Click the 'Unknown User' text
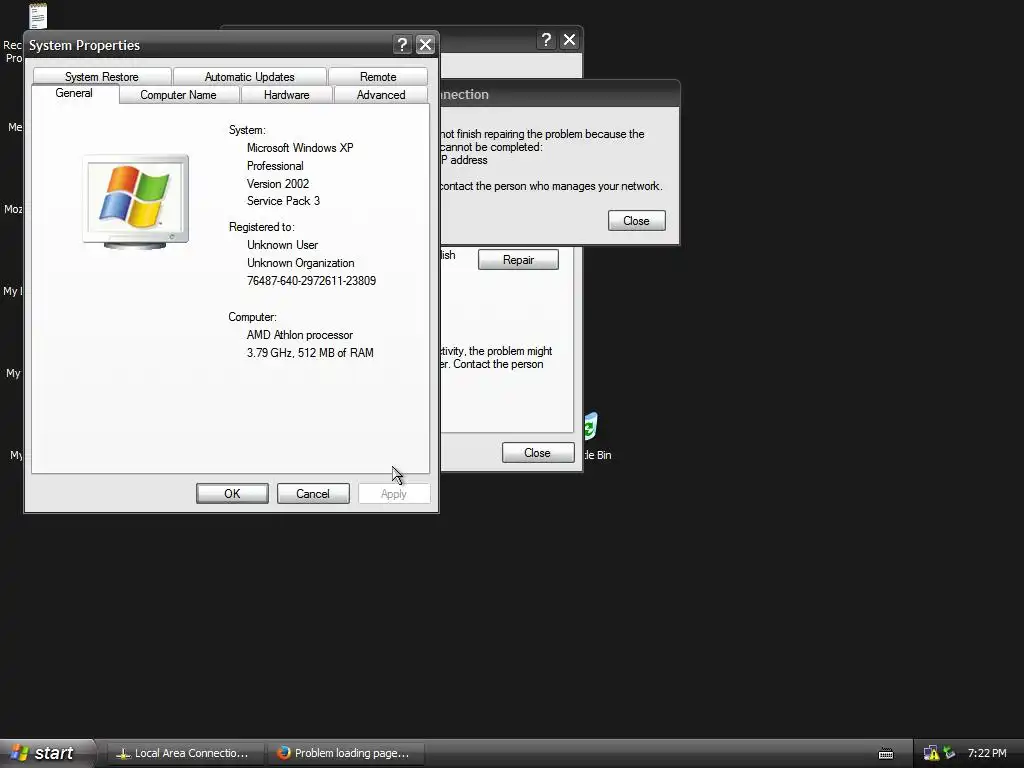 click(282, 245)
